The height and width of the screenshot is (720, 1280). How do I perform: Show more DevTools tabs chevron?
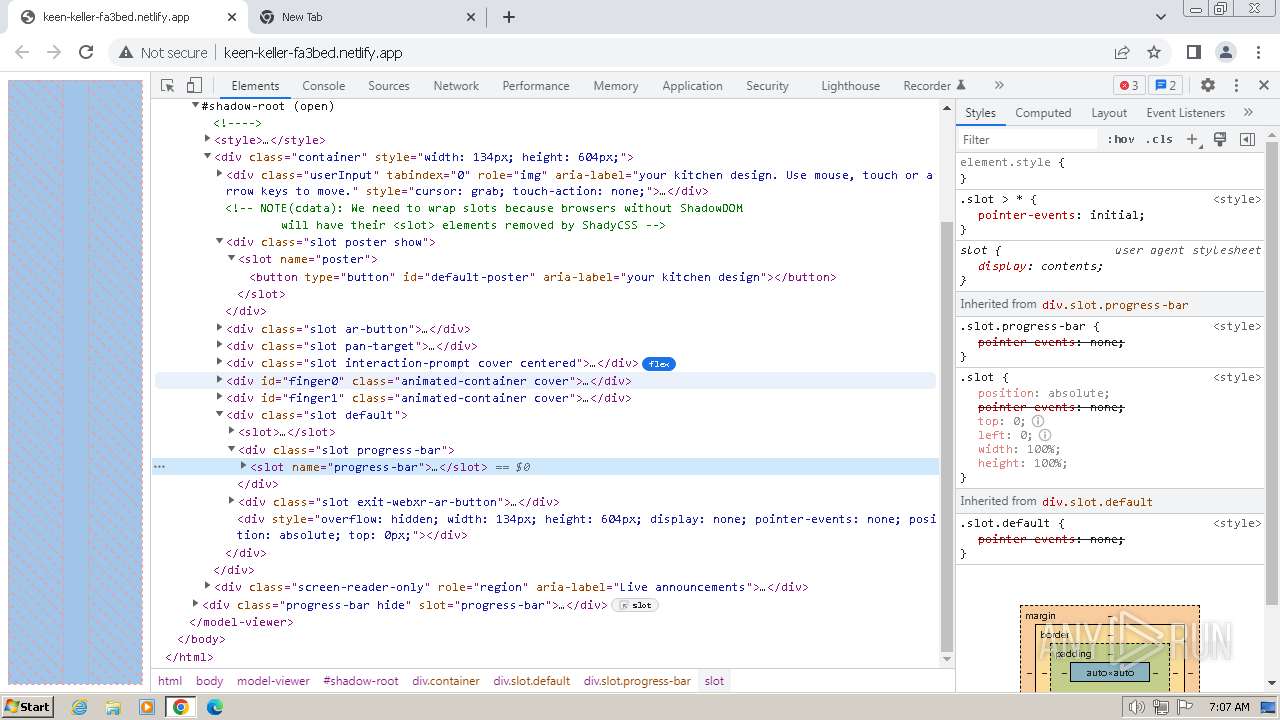[998, 86]
